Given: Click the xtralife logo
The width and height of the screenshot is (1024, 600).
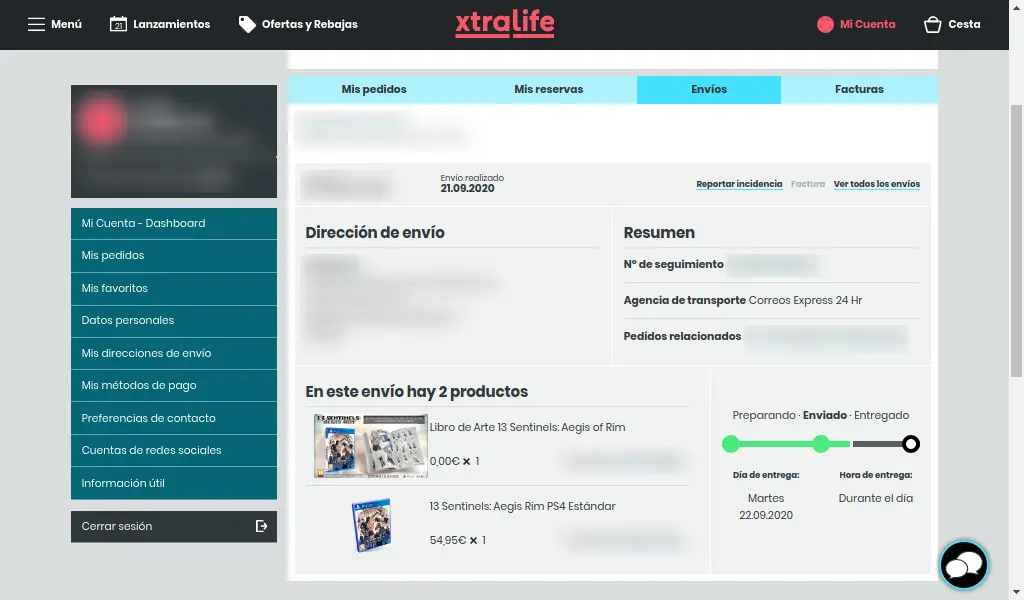Looking at the screenshot, I should tap(505, 24).
